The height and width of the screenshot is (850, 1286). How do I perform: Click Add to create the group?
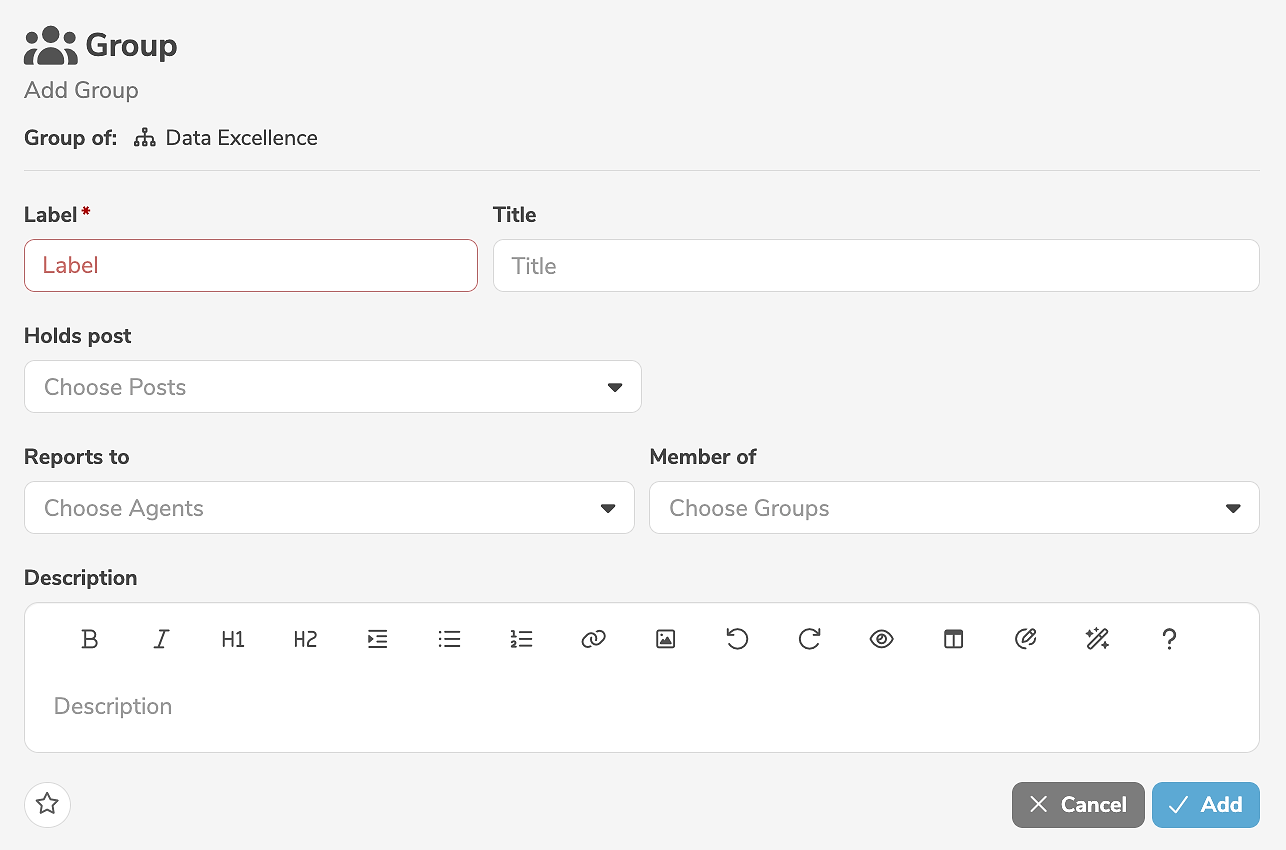[1205, 805]
